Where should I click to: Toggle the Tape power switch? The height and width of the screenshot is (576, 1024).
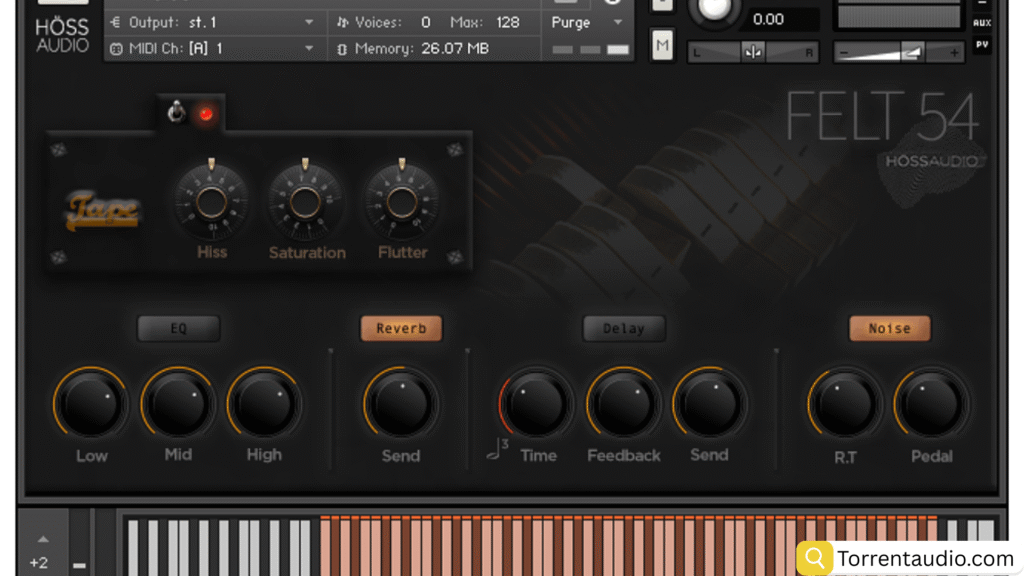click(177, 113)
